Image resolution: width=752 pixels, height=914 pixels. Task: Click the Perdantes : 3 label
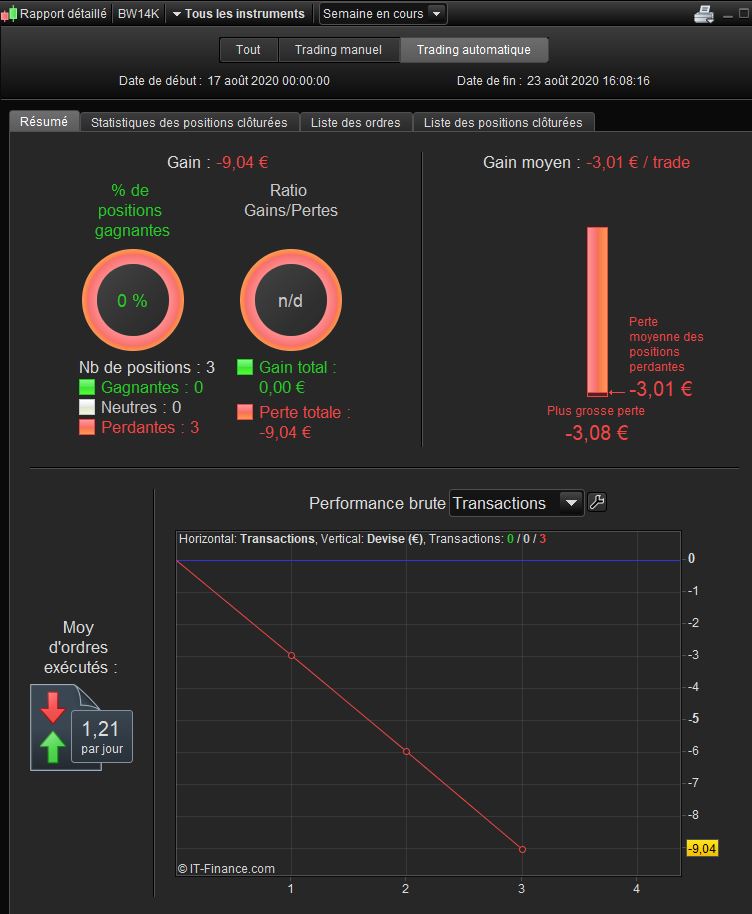coord(150,427)
